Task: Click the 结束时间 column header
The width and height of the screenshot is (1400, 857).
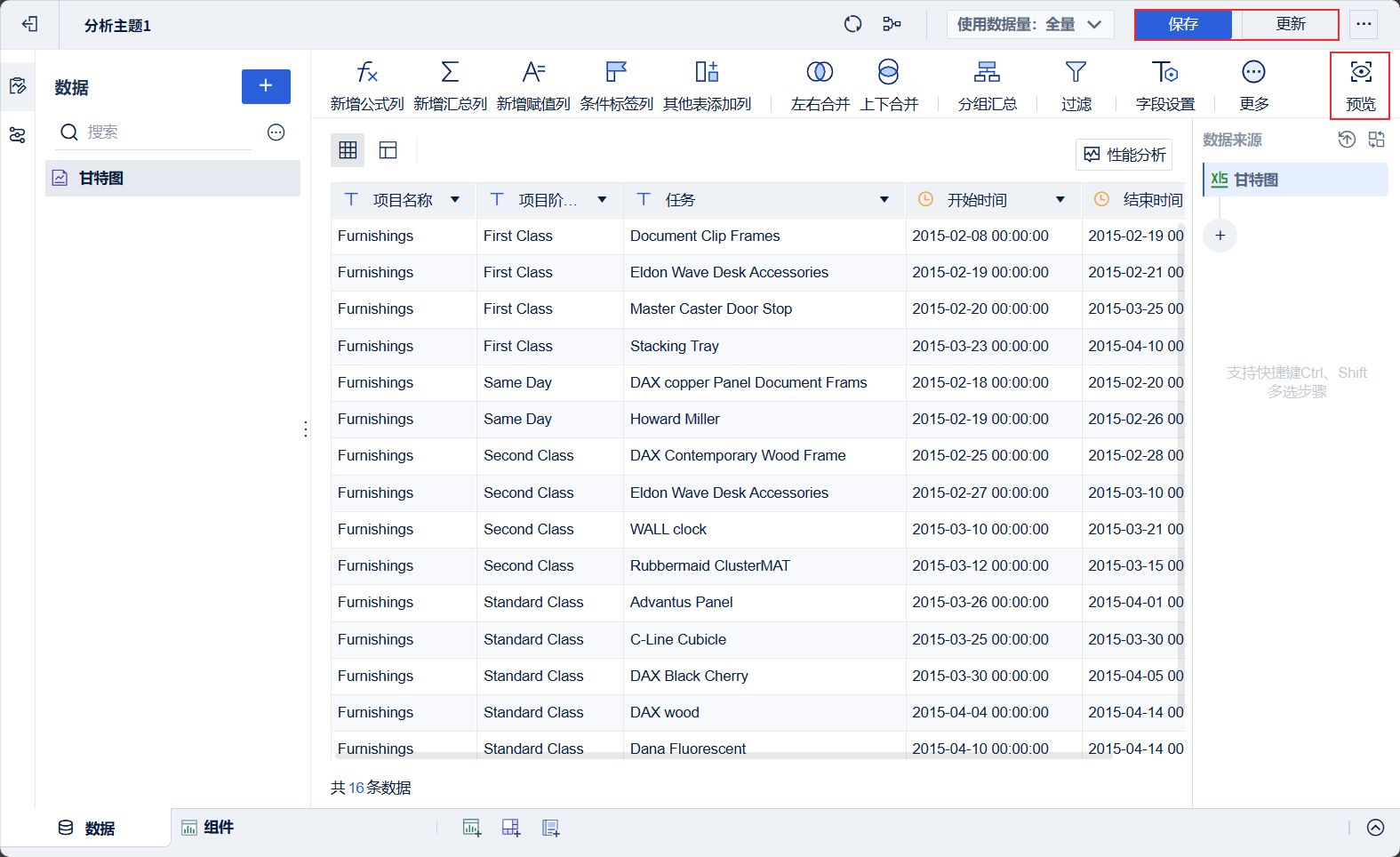Action: [x=1134, y=200]
